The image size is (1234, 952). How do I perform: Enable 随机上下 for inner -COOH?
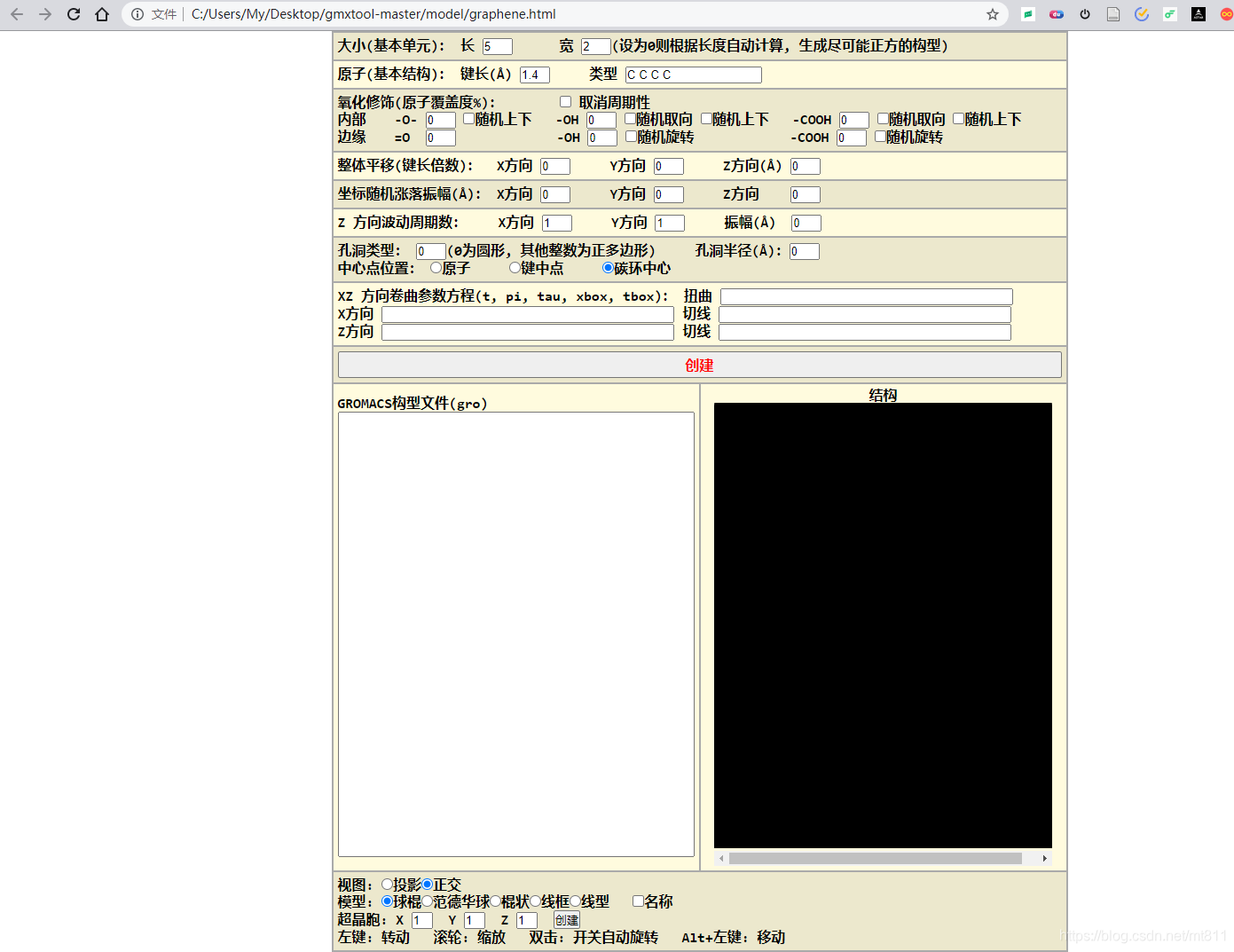pos(958,119)
